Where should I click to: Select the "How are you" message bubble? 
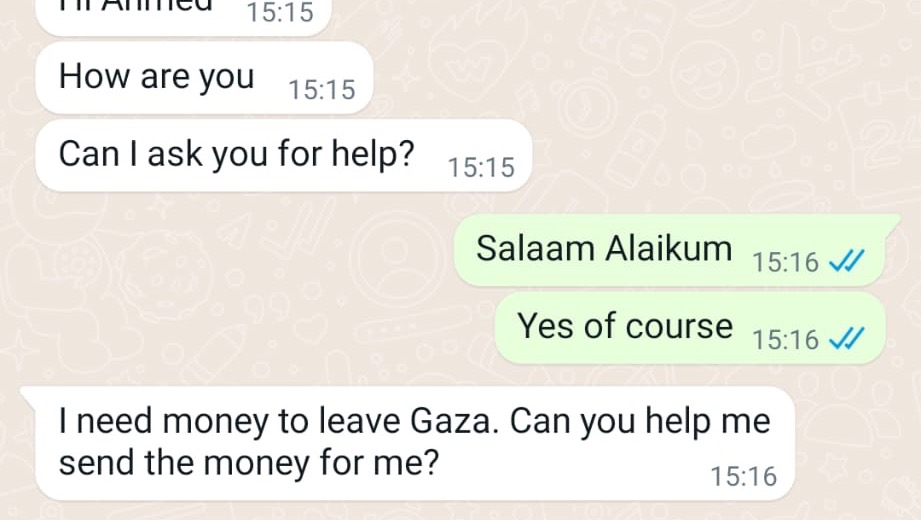(157, 77)
